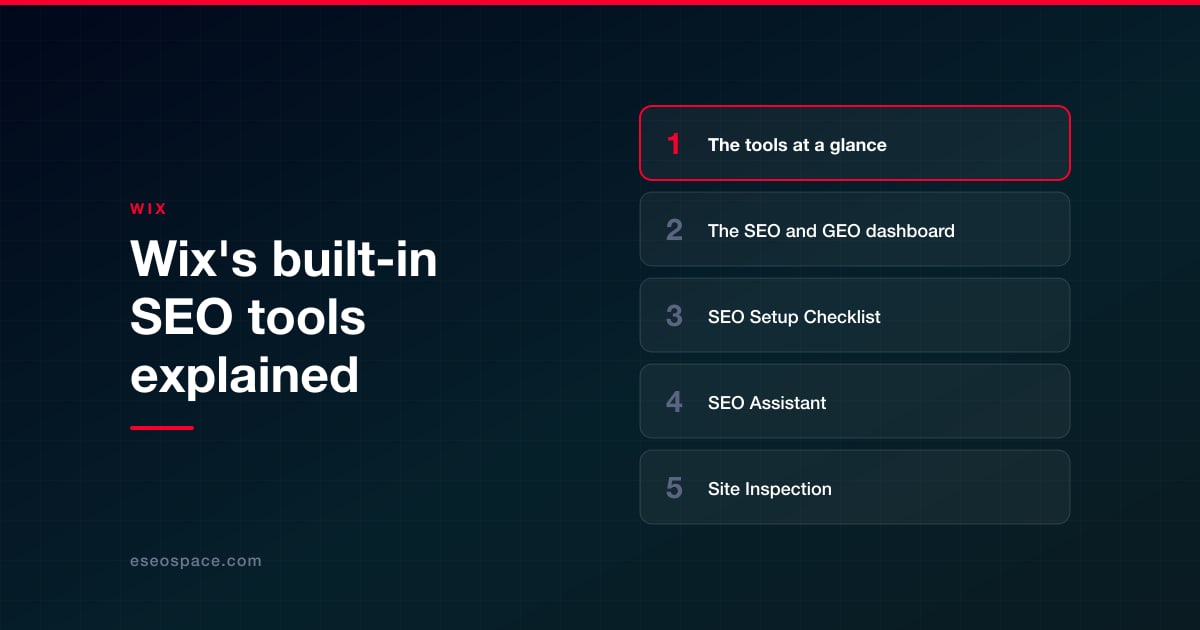
Task: Open "The SEO and GEO dashboard" item
Action: 855,229
